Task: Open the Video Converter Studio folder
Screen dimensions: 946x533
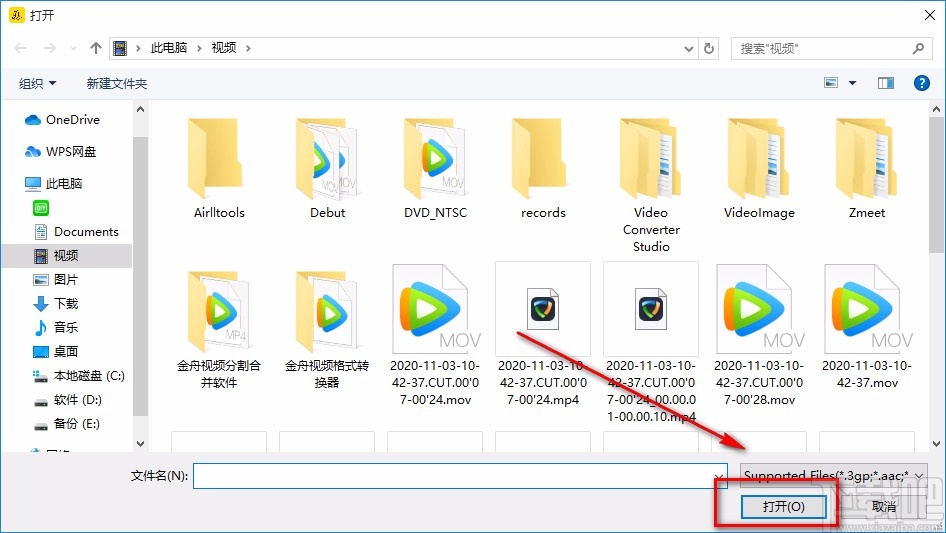Action: pyautogui.click(x=651, y=185)
